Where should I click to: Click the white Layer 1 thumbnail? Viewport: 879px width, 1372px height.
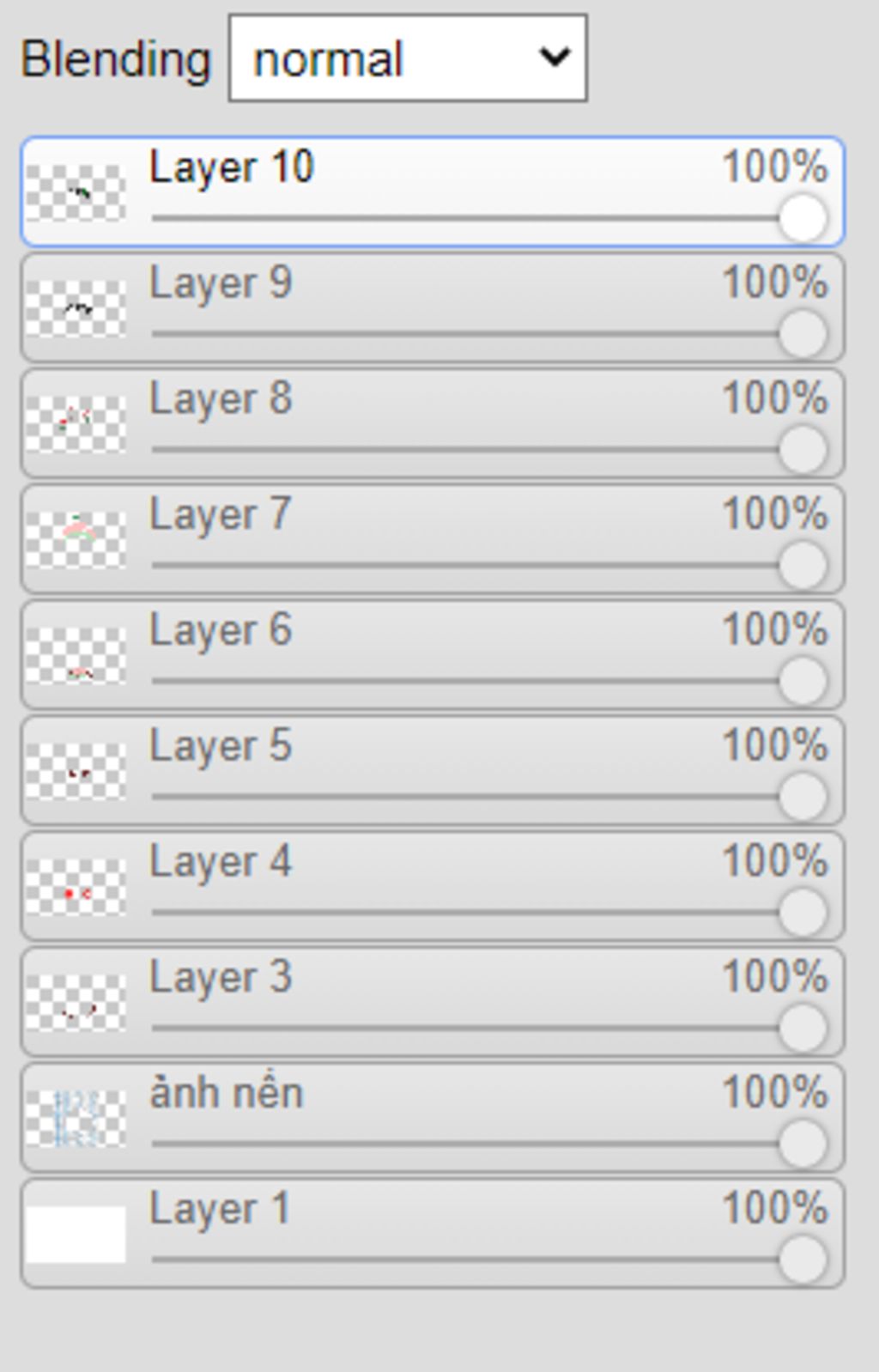76,1235
